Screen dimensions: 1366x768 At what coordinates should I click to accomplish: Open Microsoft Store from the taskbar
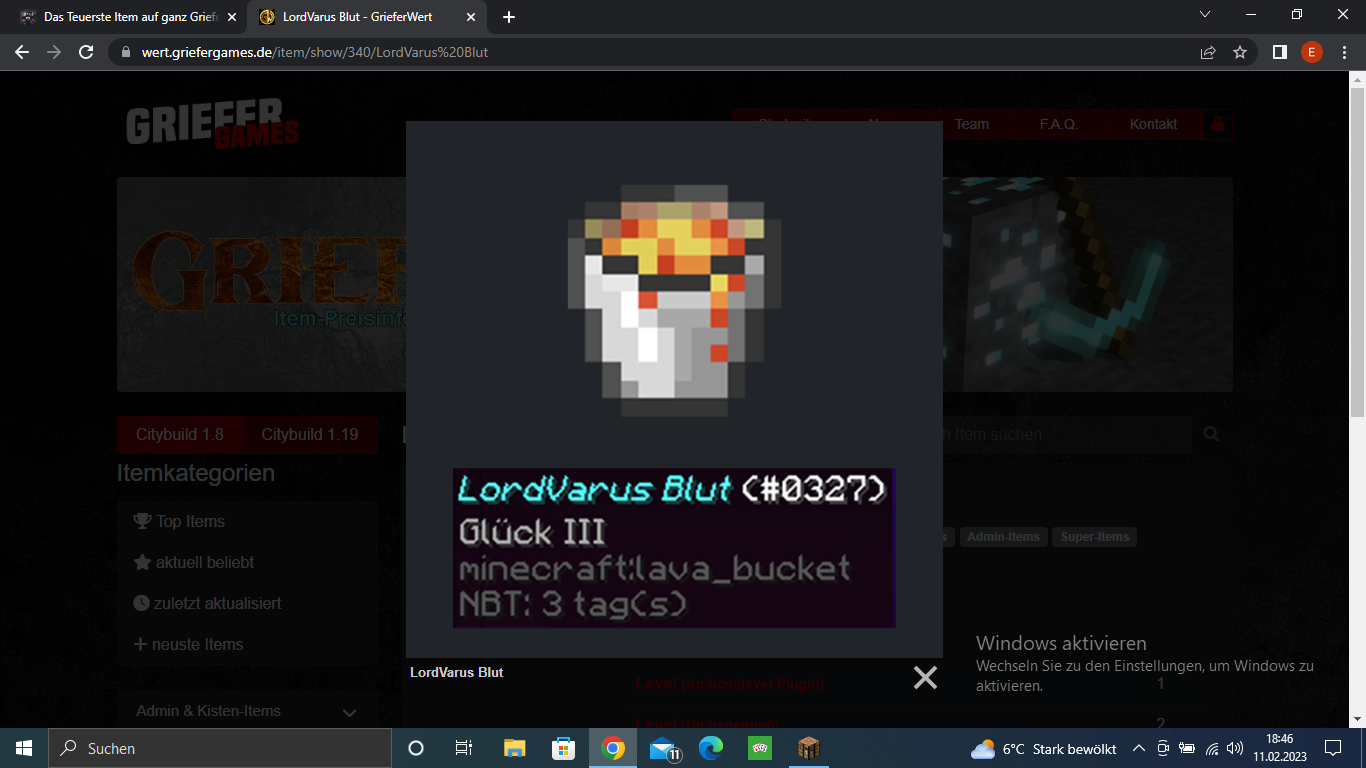[564, 748]
